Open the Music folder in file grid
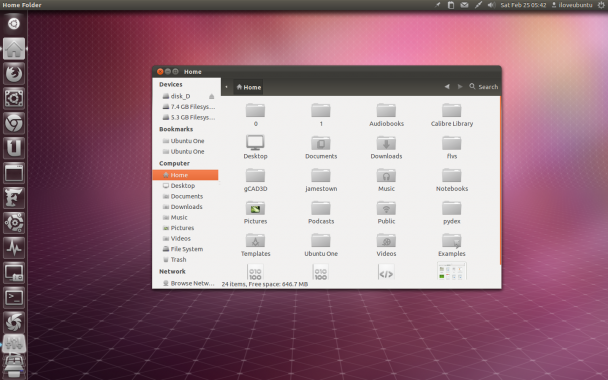The image size is (608, 380). click(x=386, y=180)
